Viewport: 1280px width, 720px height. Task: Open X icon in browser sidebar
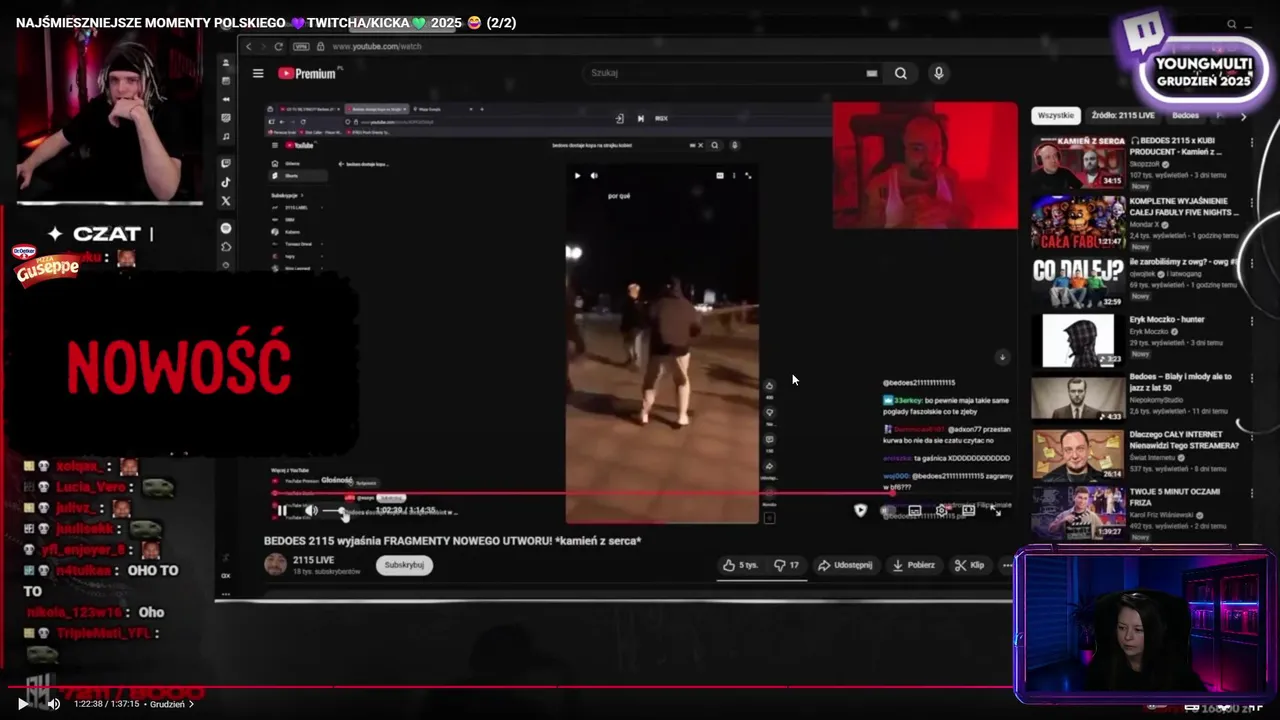[226, 201]
